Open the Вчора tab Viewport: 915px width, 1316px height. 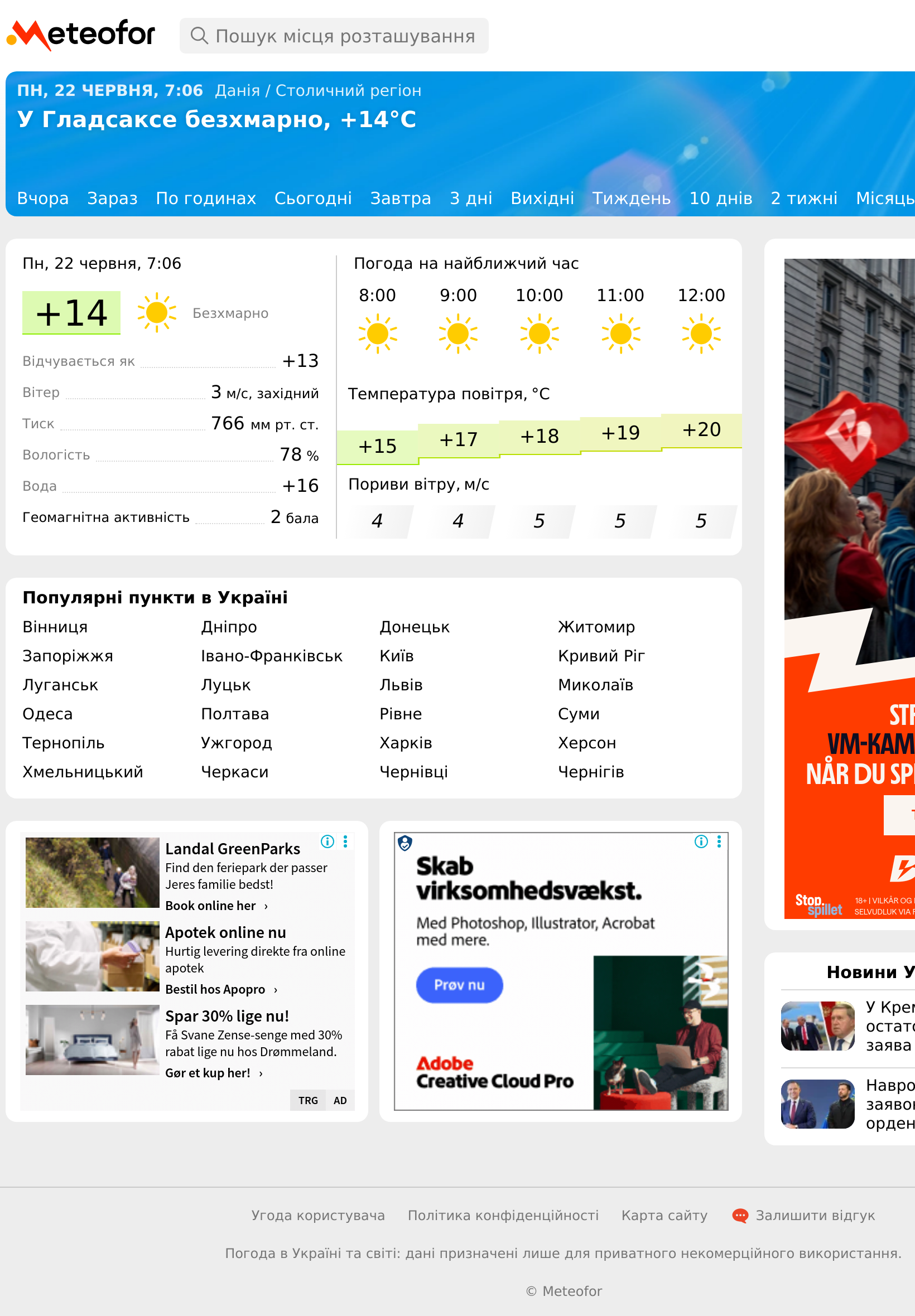pos(43,198)
